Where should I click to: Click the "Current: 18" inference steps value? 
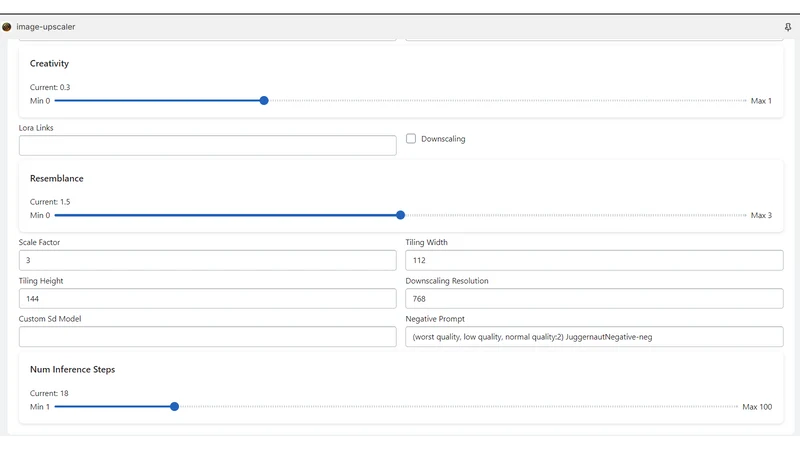coord(49,393)
